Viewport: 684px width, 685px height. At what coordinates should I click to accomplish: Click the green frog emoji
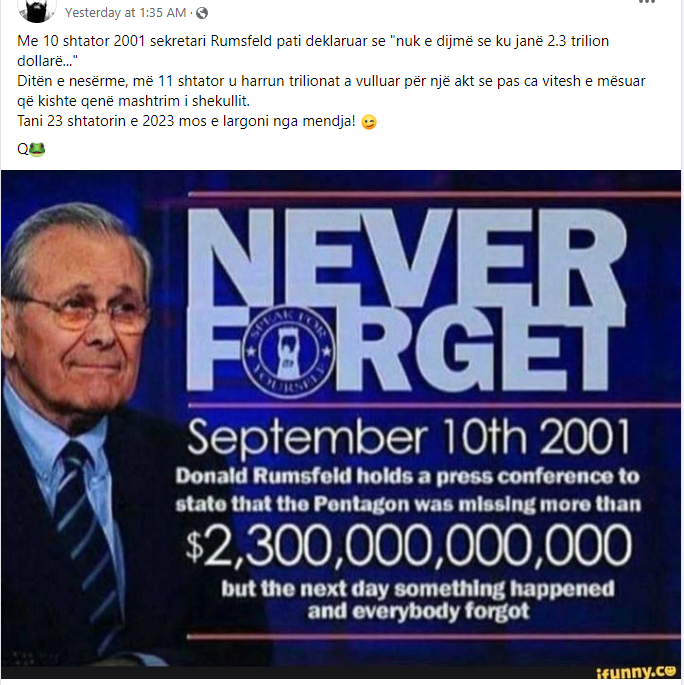click(37, 149)
